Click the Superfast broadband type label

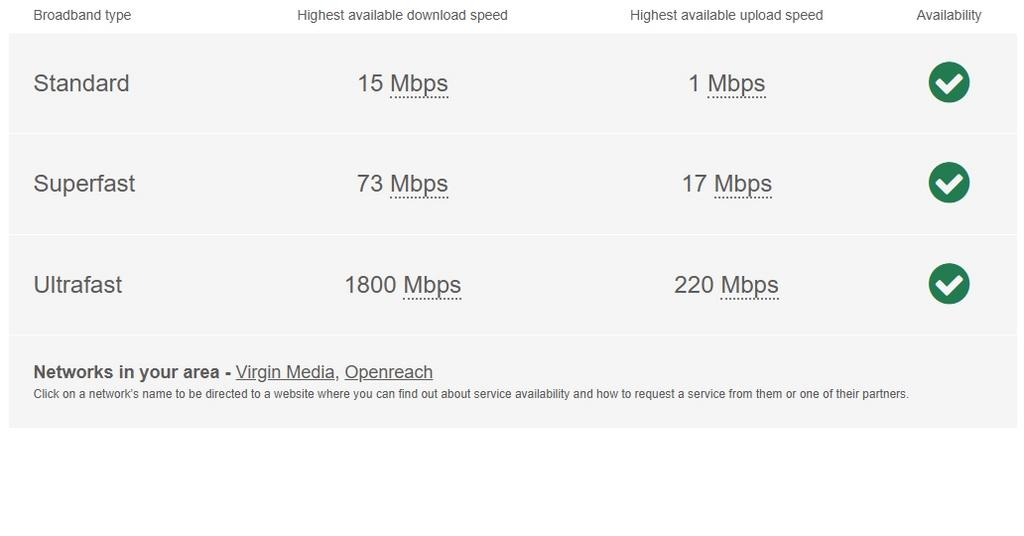pos(84,184)
